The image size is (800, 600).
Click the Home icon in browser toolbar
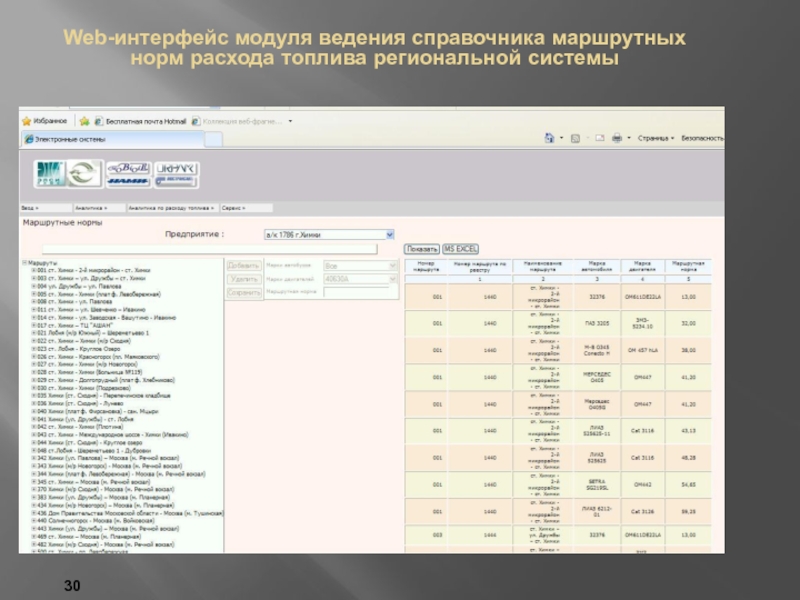tap(550, 139)
